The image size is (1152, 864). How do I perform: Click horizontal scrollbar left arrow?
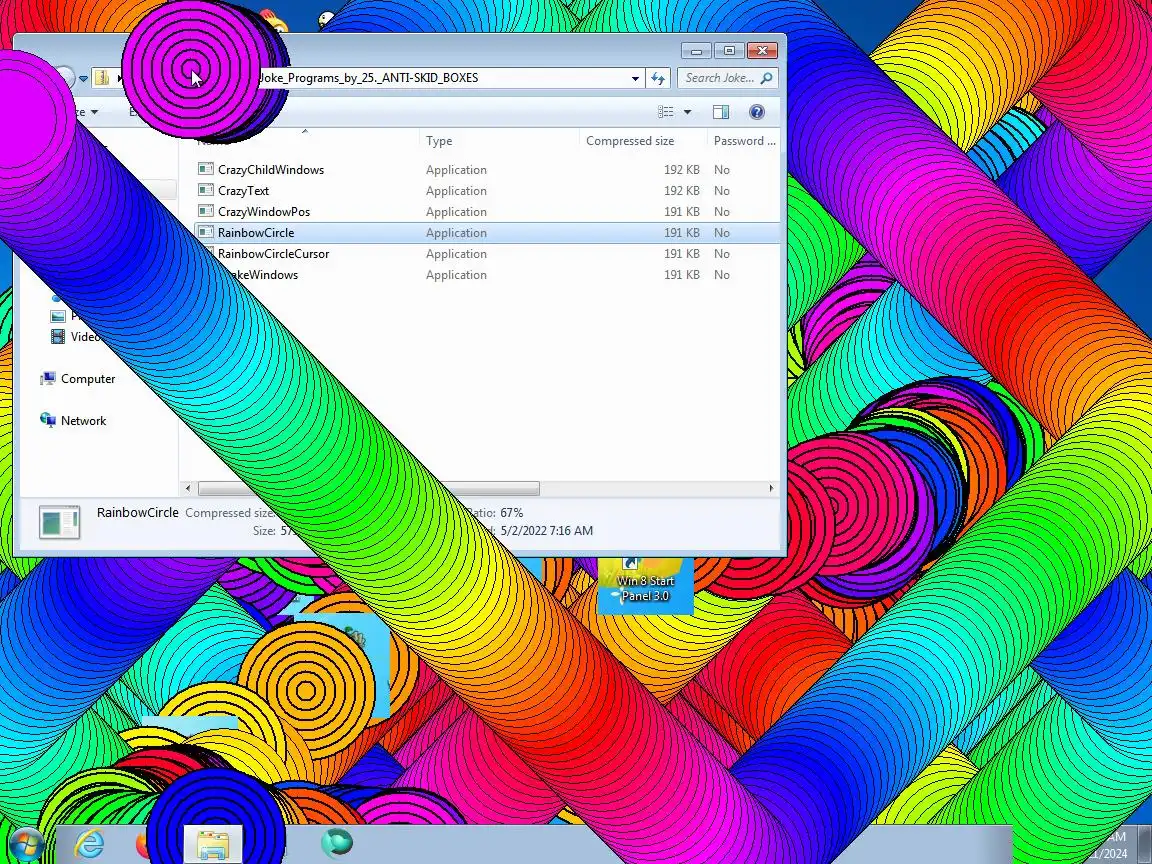tap(188, 488)
